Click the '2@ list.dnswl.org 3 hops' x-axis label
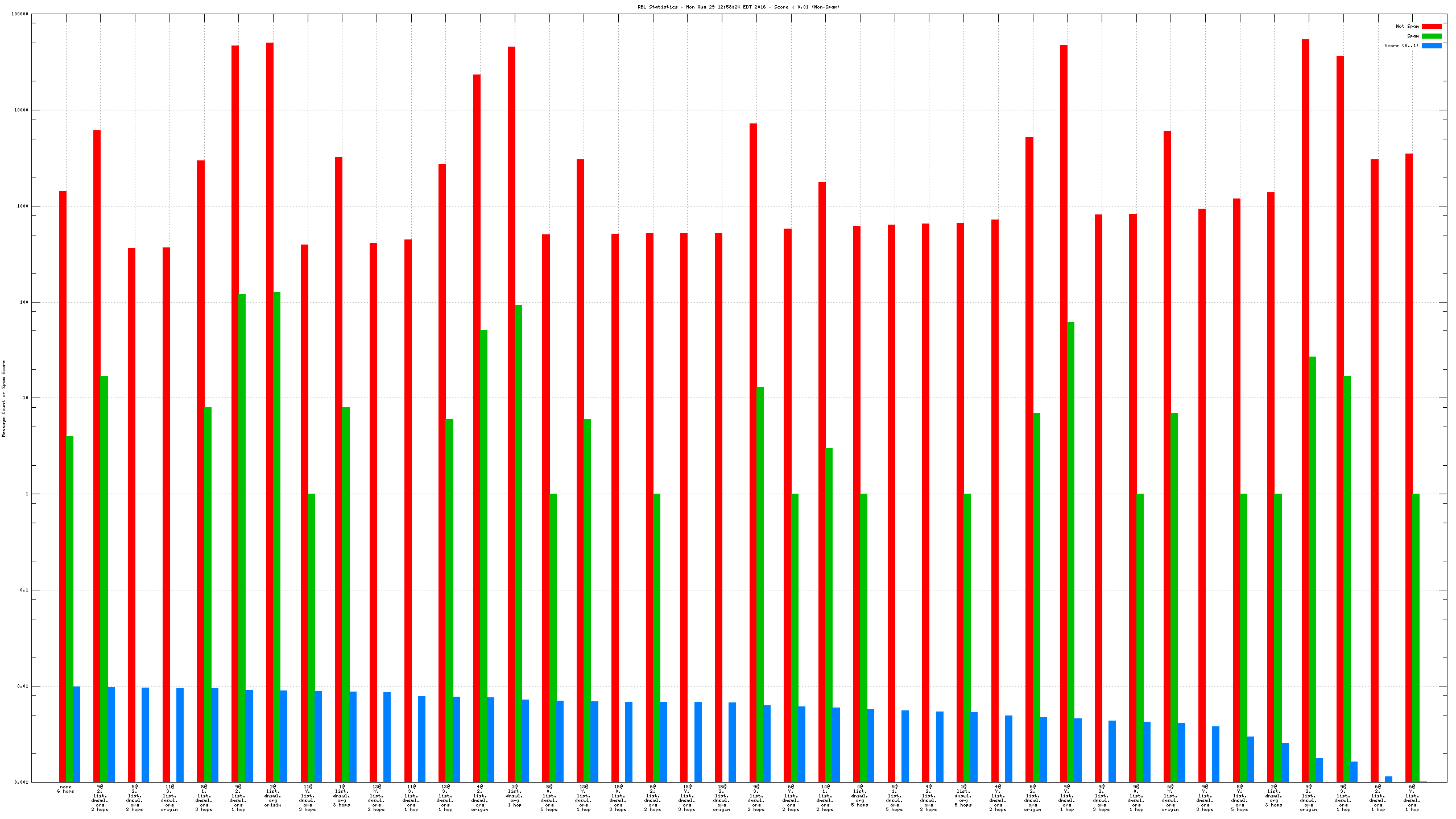The width and height of the screenshot is (1456, 819). click(x=1273, y=796)
